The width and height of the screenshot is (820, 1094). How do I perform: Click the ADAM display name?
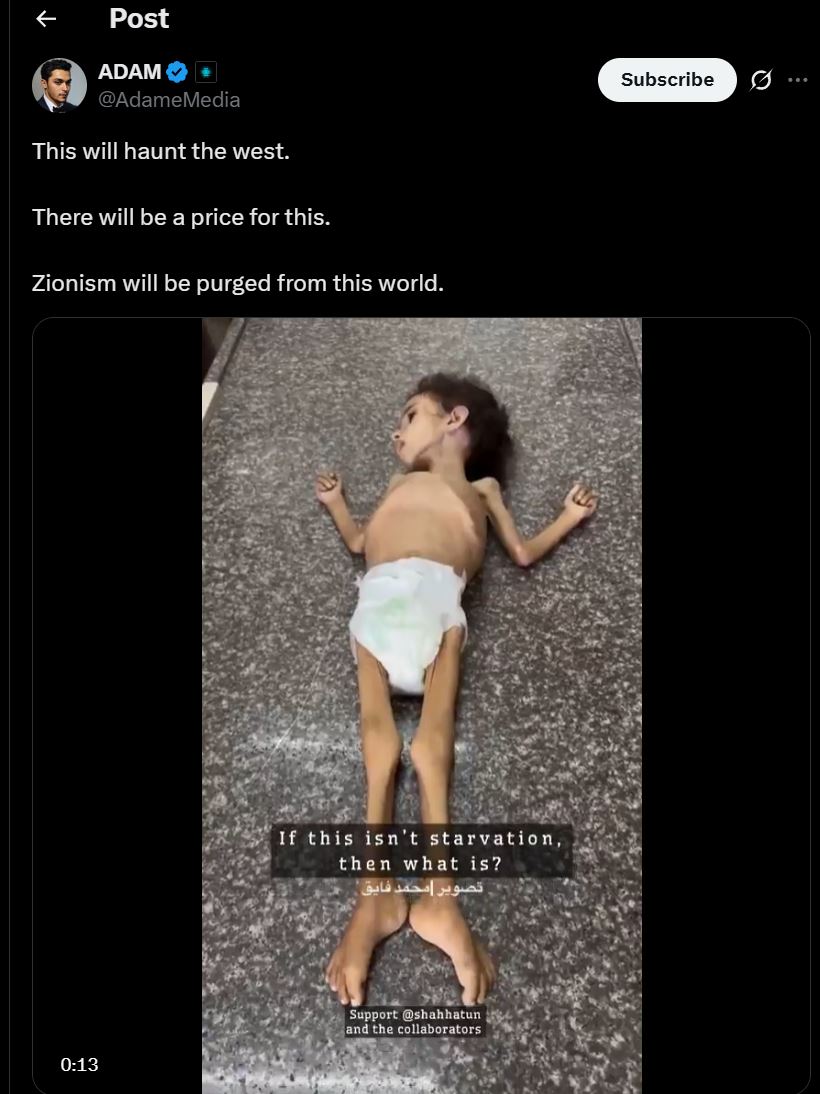130,71
